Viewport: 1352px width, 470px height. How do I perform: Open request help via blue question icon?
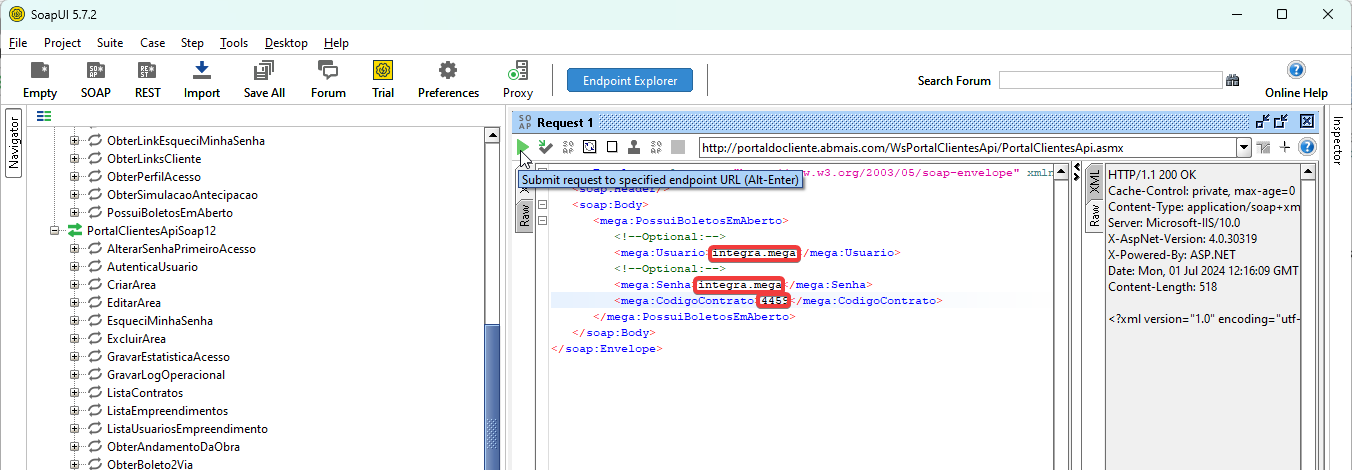pos(1306,147)
